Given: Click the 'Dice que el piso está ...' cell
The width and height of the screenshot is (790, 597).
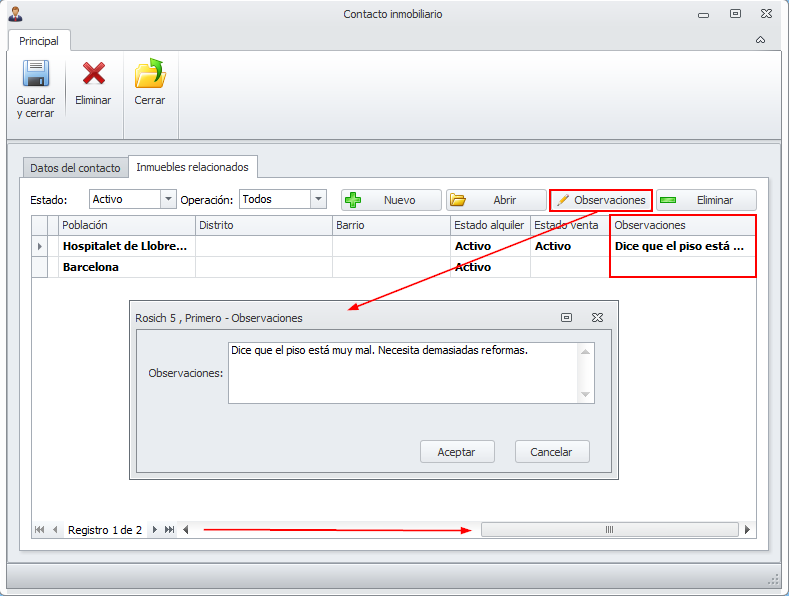Looking at the screenshot, I should coord(683,246).
